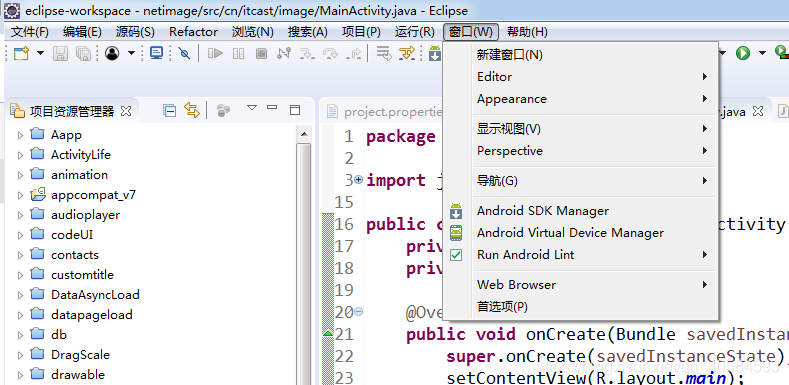Close the 项目资源管理器 tab
This screenshot has height=385, width=789.
coord(126,111)
